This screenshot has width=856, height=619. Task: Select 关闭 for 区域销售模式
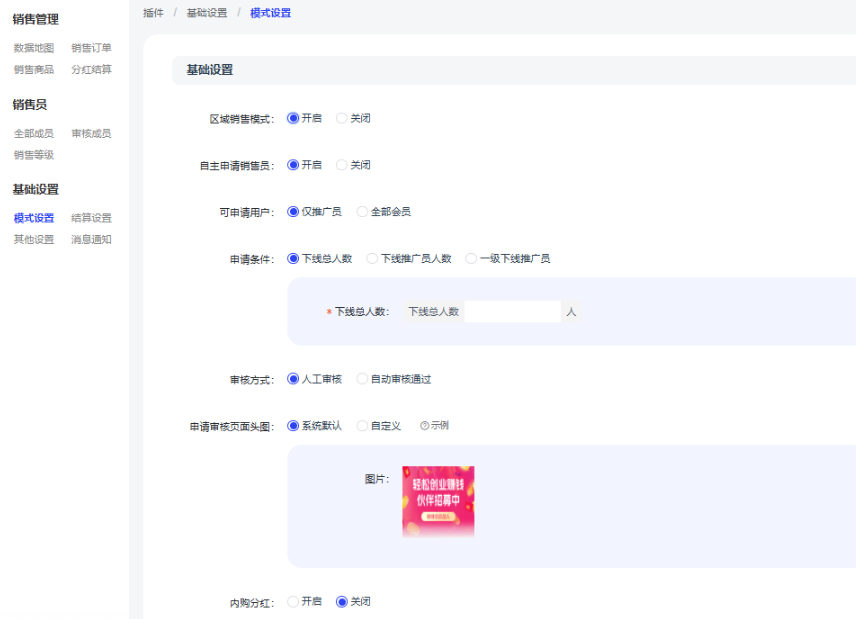click(x=342, y=118)
